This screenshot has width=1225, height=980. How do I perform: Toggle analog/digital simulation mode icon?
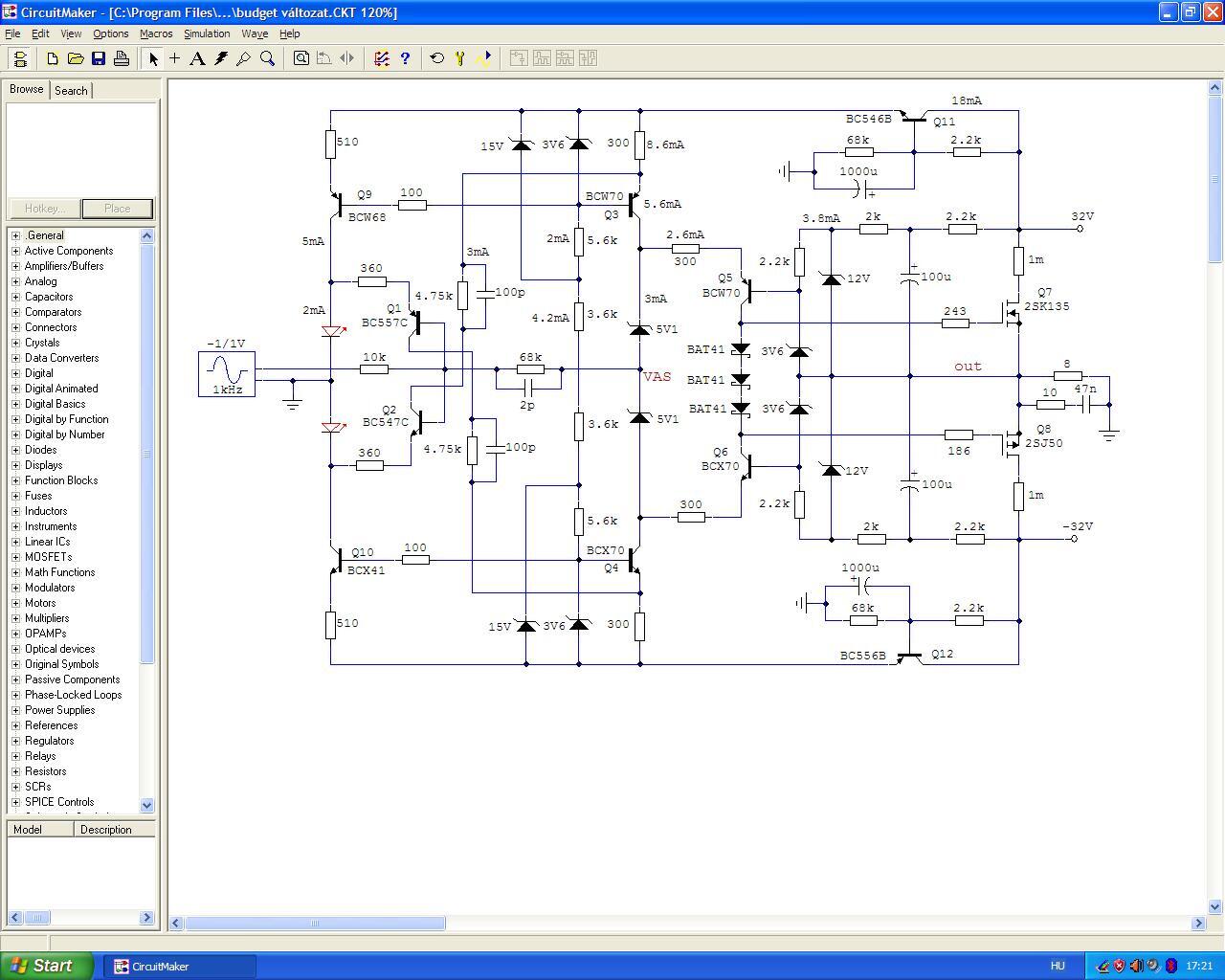382,58
